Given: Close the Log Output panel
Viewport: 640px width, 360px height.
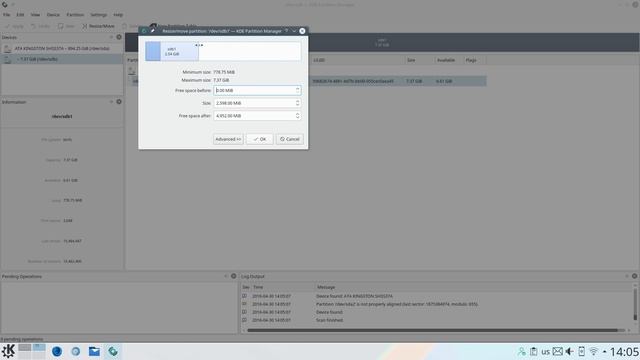Looking at the screenshot, I should 634,276.
